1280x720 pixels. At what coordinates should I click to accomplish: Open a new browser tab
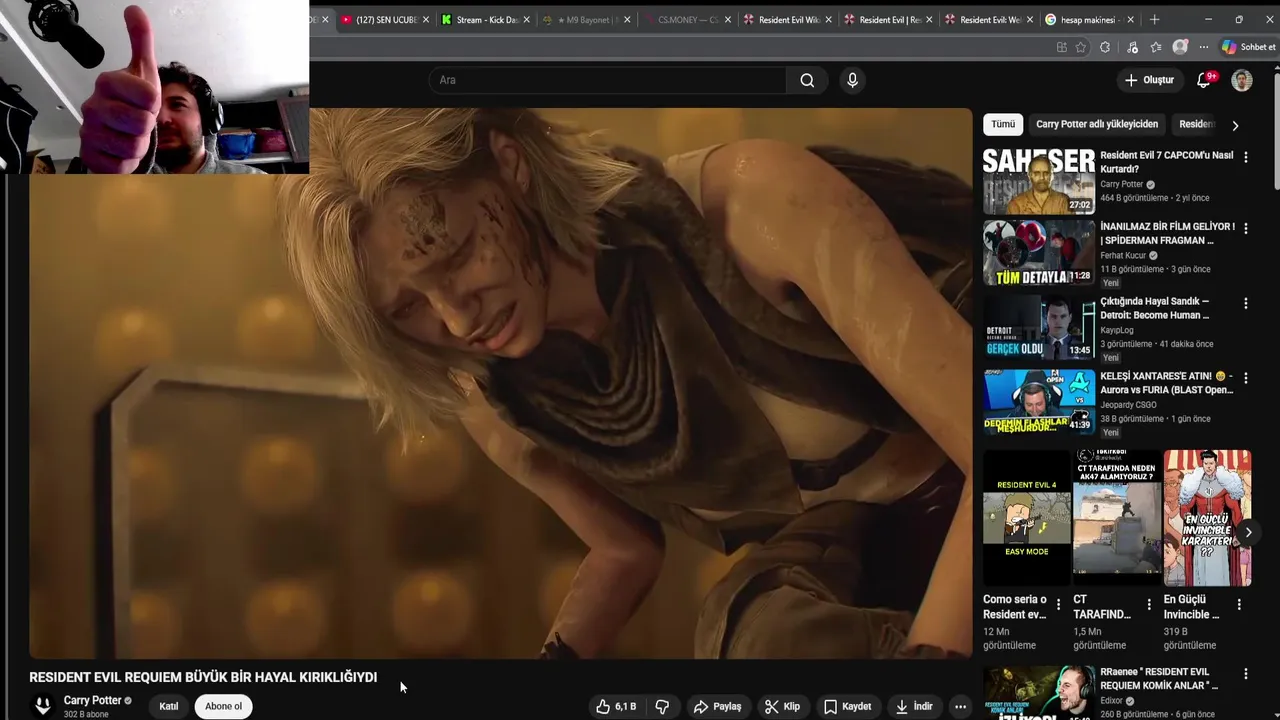click(x=1154, y=19)
